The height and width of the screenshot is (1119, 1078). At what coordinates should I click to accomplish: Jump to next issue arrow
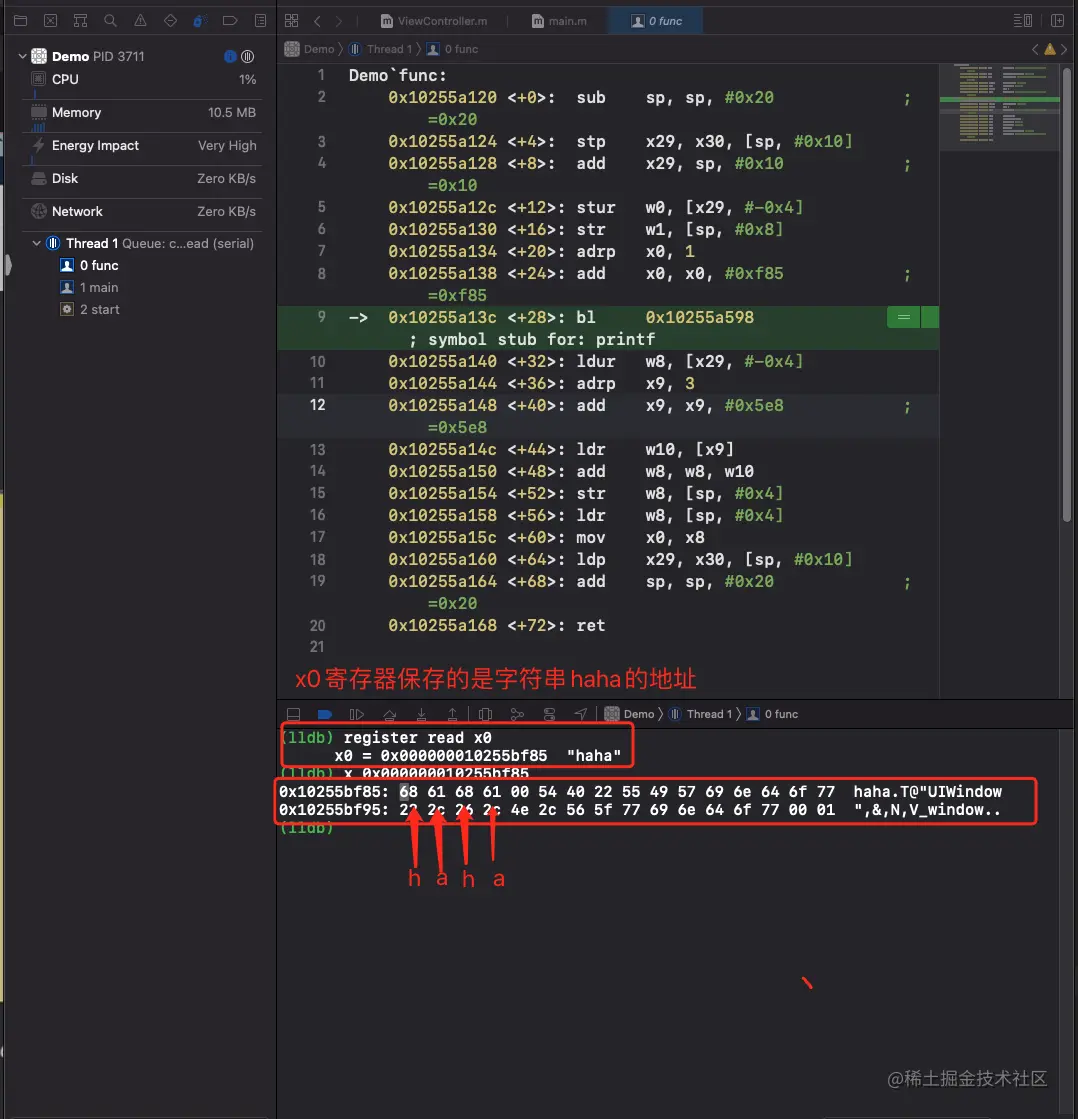point(1064,49)
